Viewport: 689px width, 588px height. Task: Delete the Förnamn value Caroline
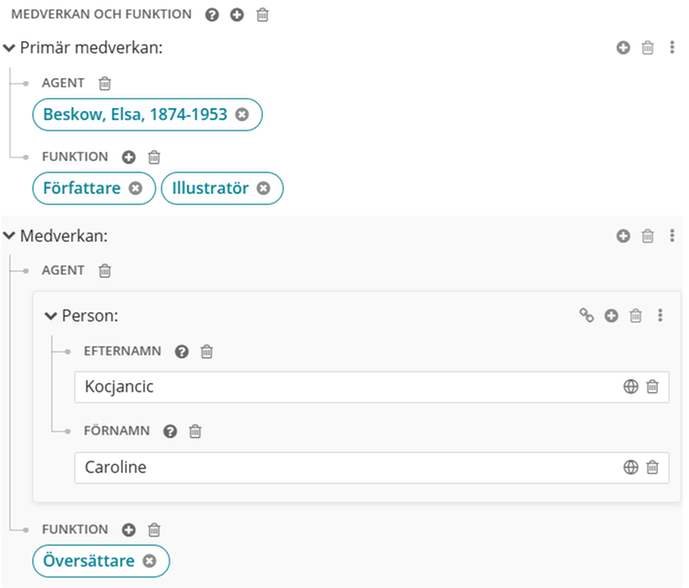652,467
